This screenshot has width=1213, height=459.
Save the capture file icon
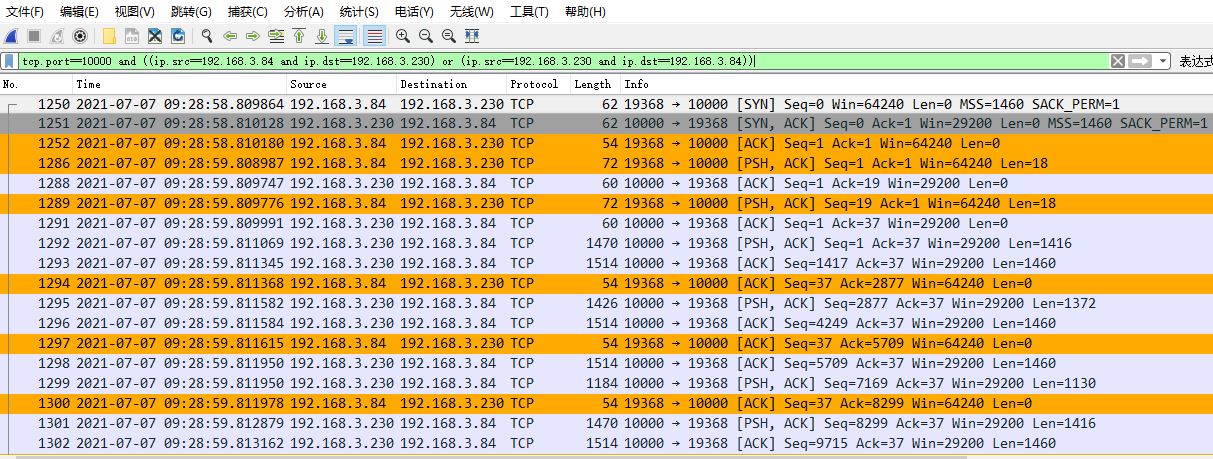132,36
